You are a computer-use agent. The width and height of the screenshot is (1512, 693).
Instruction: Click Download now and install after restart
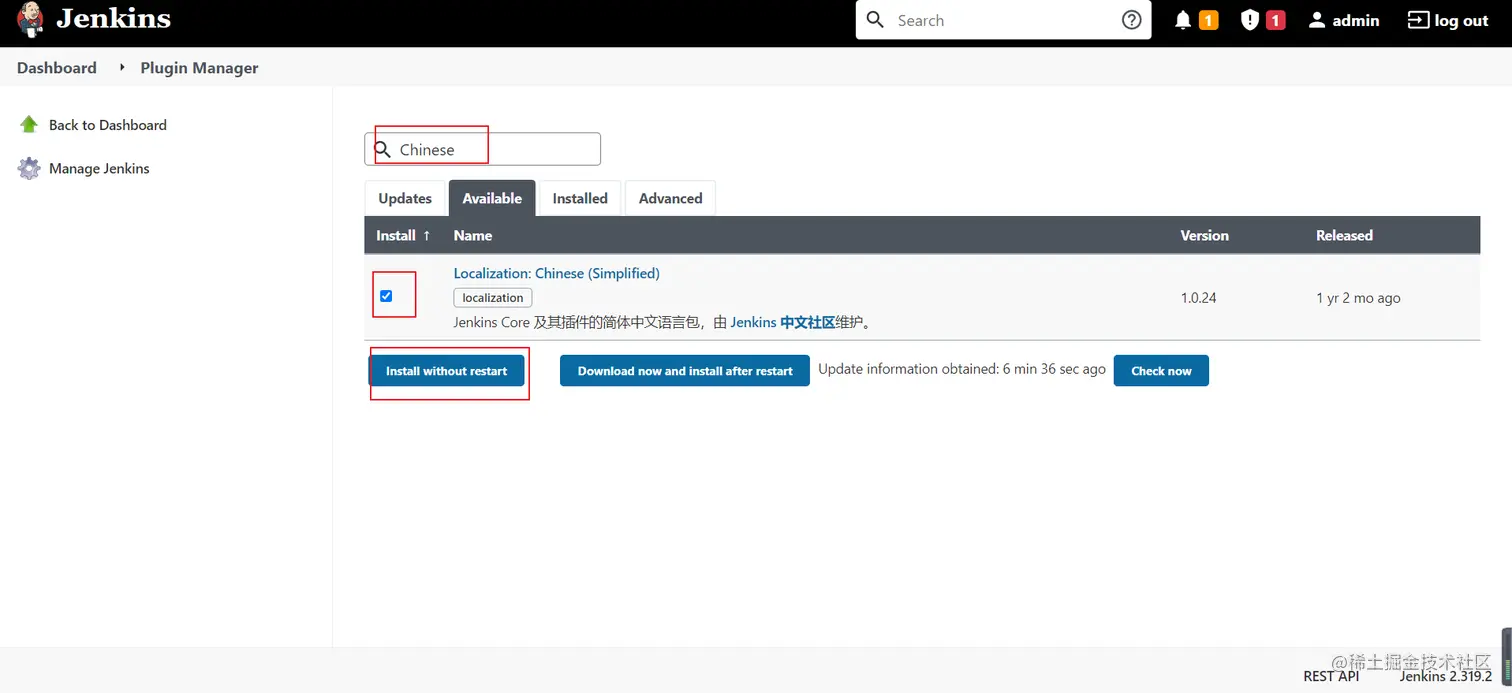tap(685, 371)
